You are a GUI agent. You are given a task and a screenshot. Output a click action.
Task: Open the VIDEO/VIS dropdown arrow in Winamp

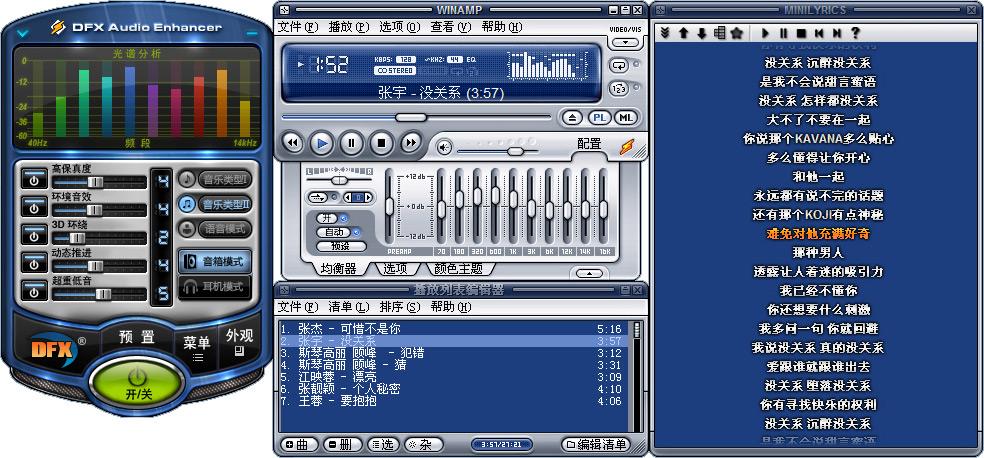click(x=625, y=42)
